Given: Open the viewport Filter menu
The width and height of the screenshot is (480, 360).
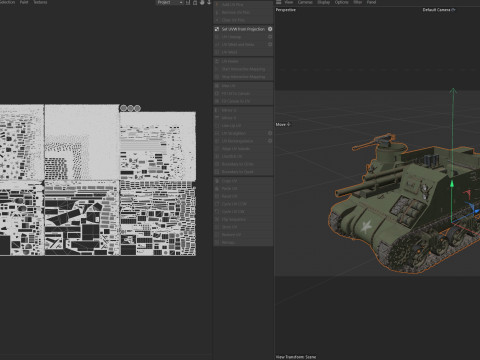Looking at the screenshot, I should (358, 2).
